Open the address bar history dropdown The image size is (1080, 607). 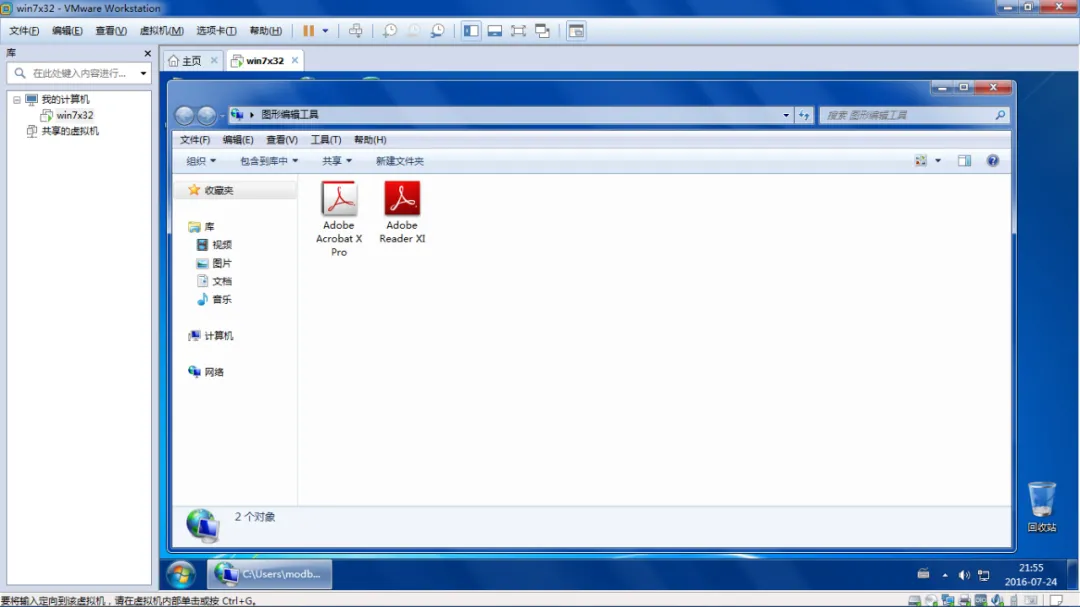coord(786,115)
